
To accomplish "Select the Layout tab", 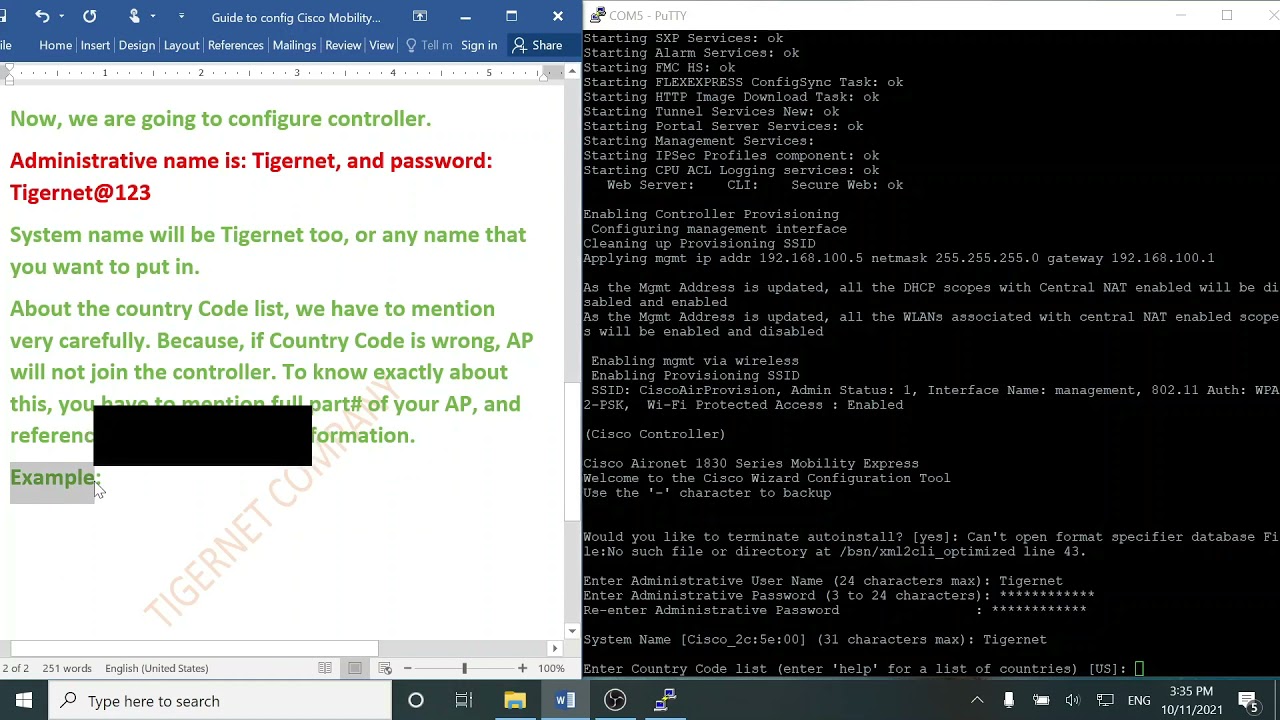I will click(x=181, y=45).
